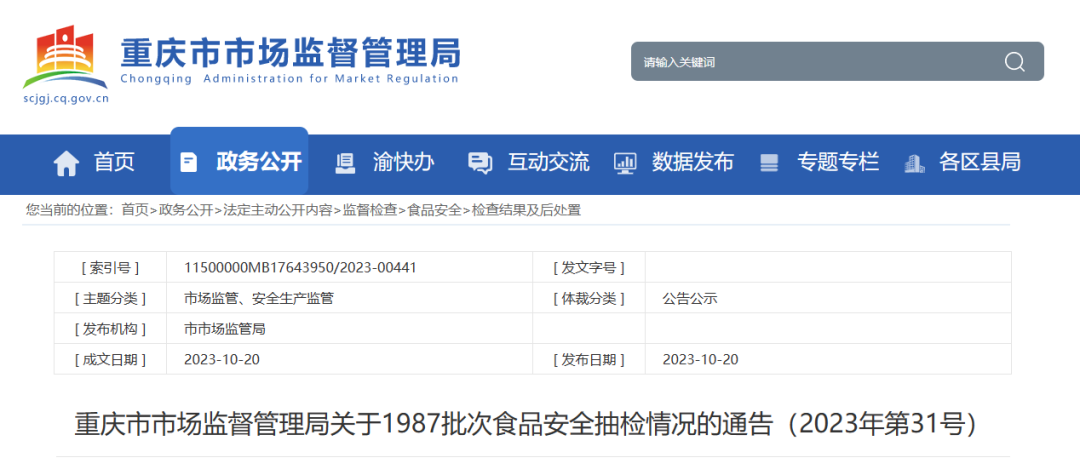Click the [ 主题分类 ] label
The width and height of the screenshot is (1080, 475).
tap(110, 298)
